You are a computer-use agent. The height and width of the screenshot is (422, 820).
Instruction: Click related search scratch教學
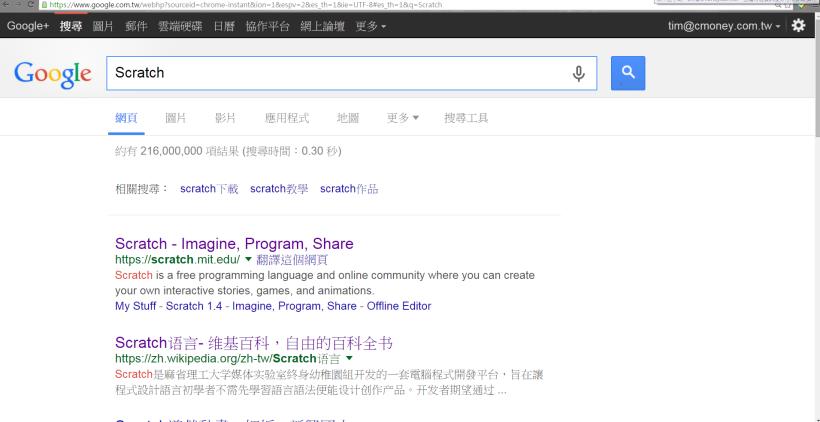pos(279,189)
